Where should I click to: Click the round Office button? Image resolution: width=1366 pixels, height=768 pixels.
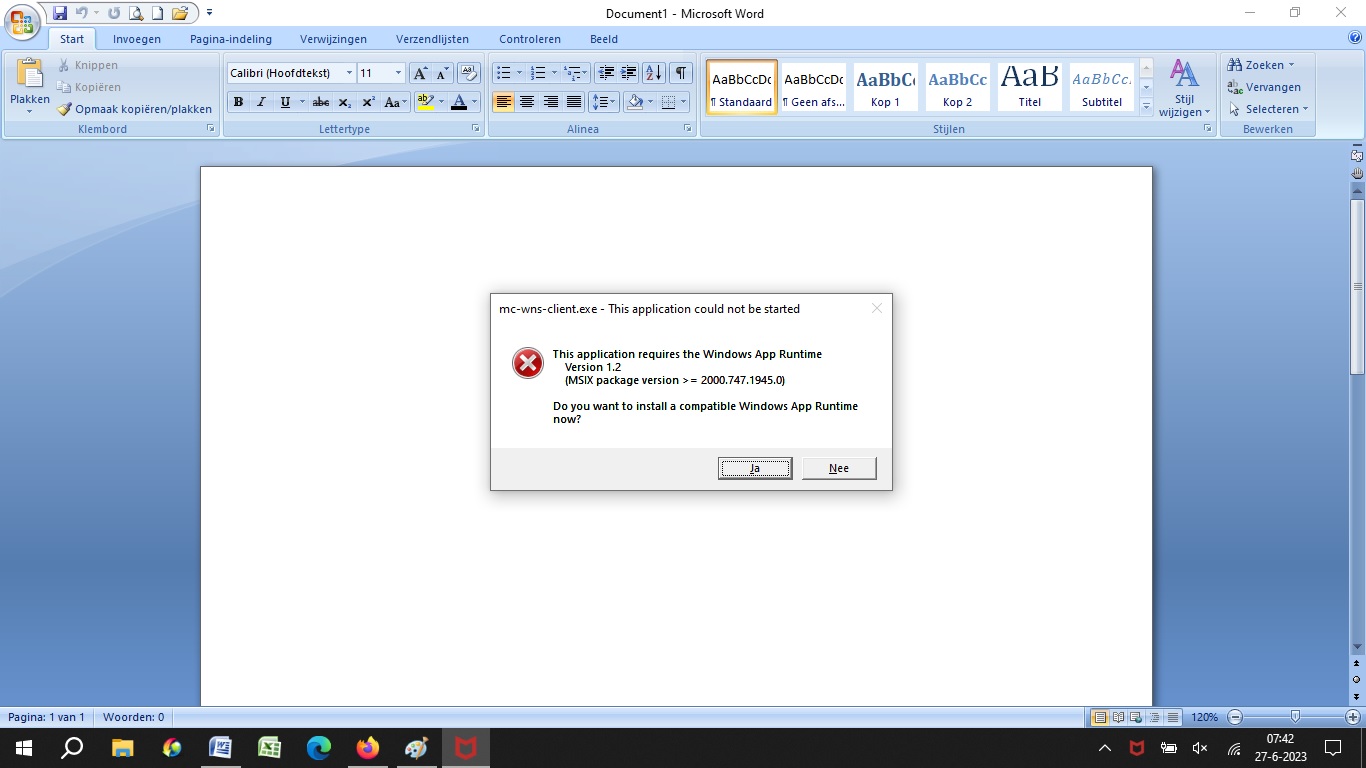(22, 22)
